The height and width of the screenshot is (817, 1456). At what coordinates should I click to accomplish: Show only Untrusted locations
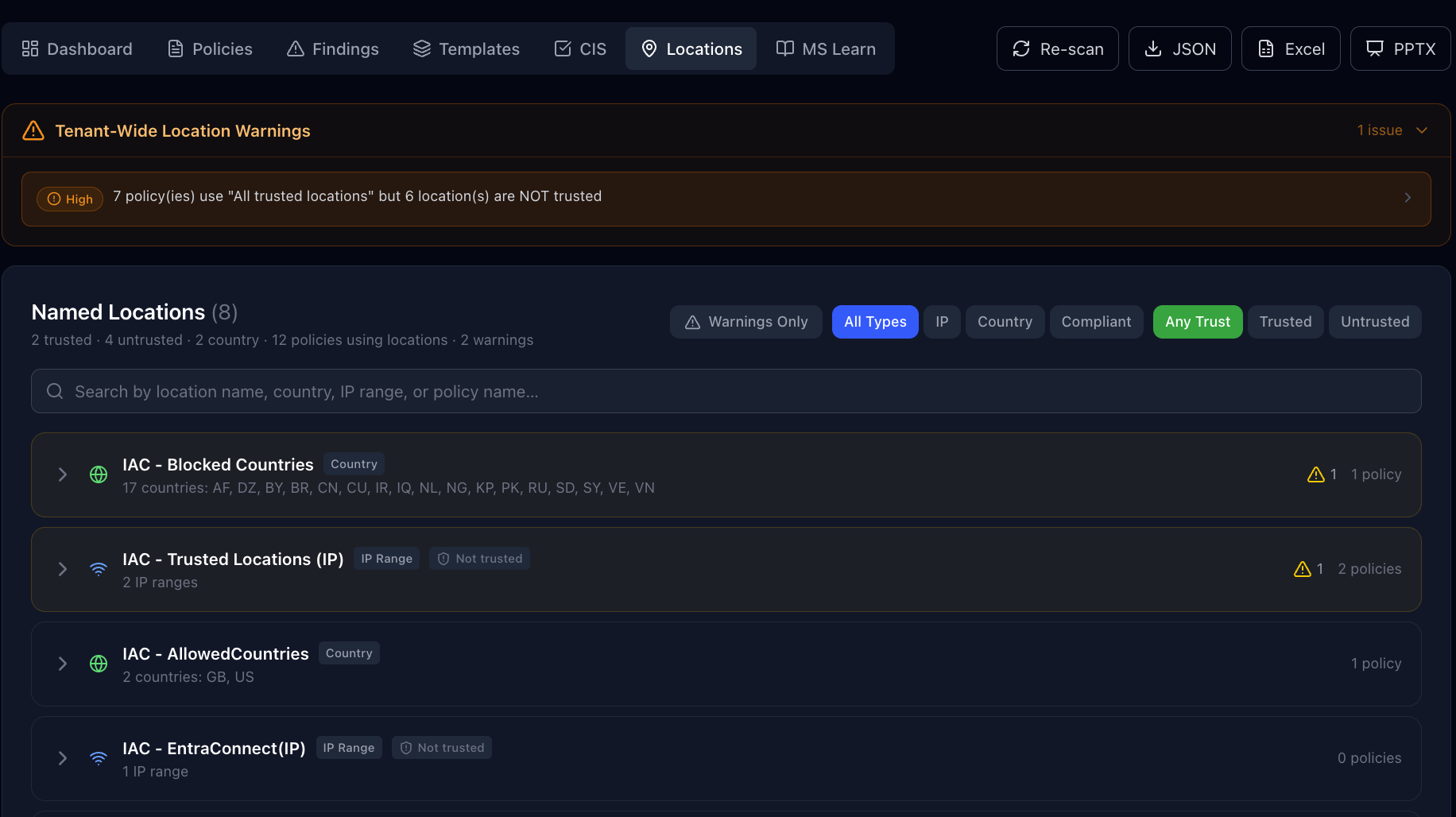[x=1375, y=322]
